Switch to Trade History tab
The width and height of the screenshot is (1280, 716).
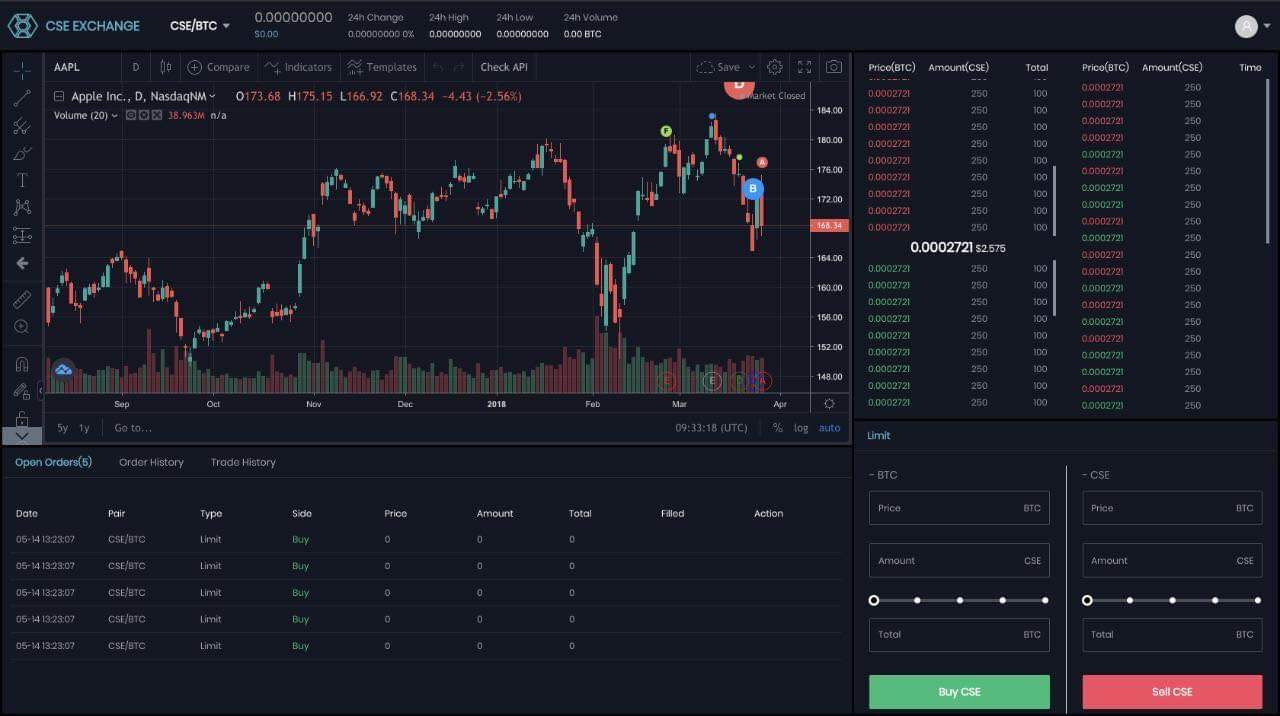tap(243, 462)
